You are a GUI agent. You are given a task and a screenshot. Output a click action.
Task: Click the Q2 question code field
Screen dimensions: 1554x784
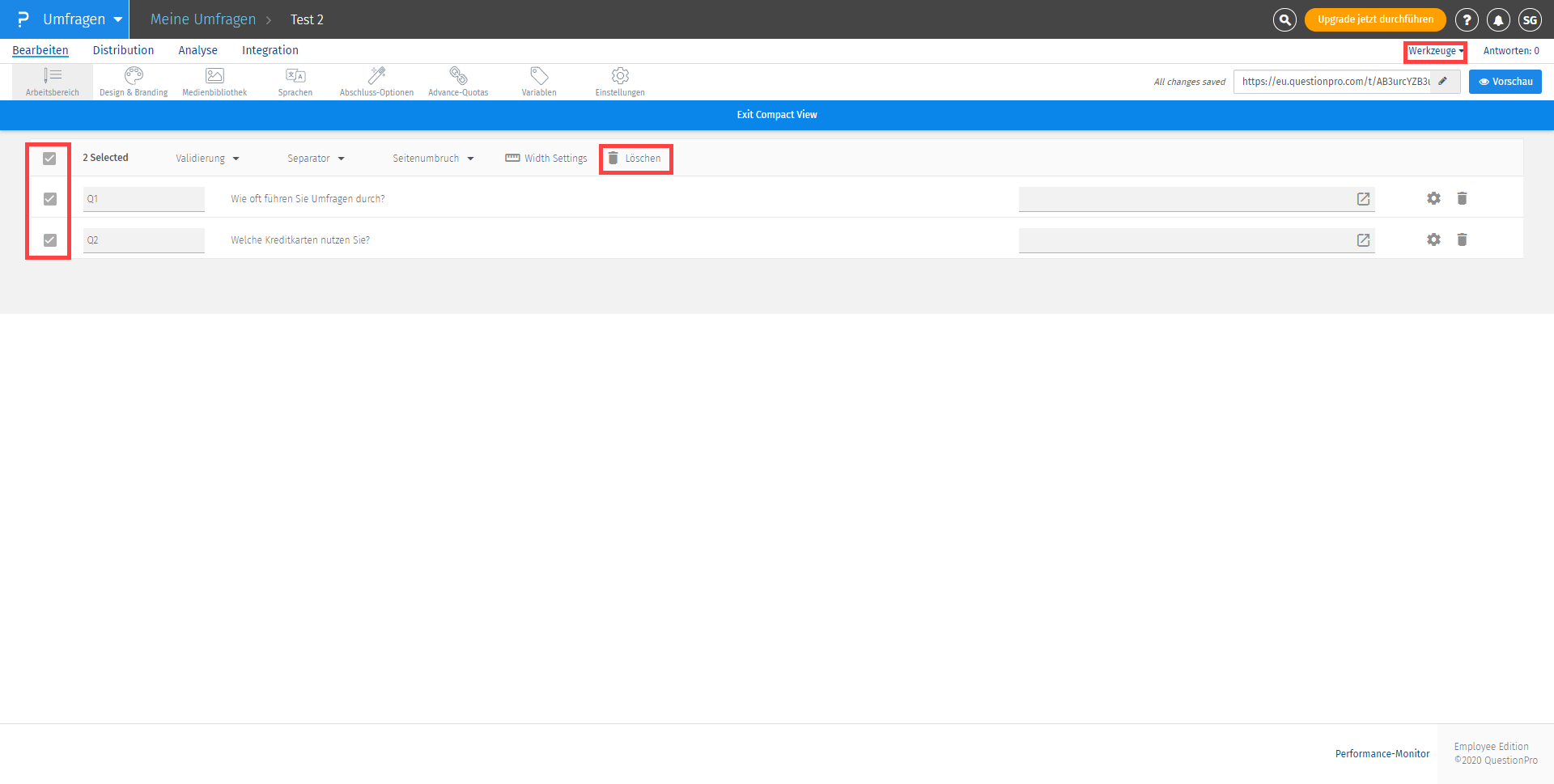[144, 240]
